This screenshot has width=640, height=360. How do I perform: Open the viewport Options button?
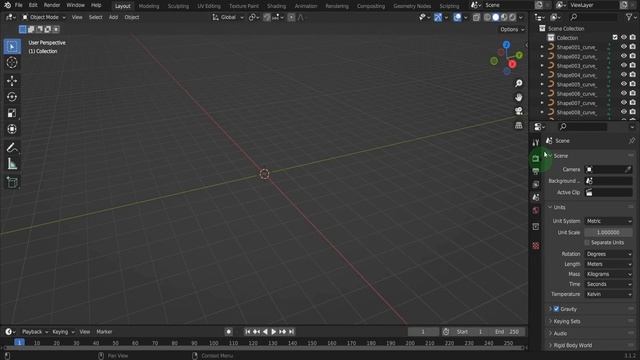(512, 29)
